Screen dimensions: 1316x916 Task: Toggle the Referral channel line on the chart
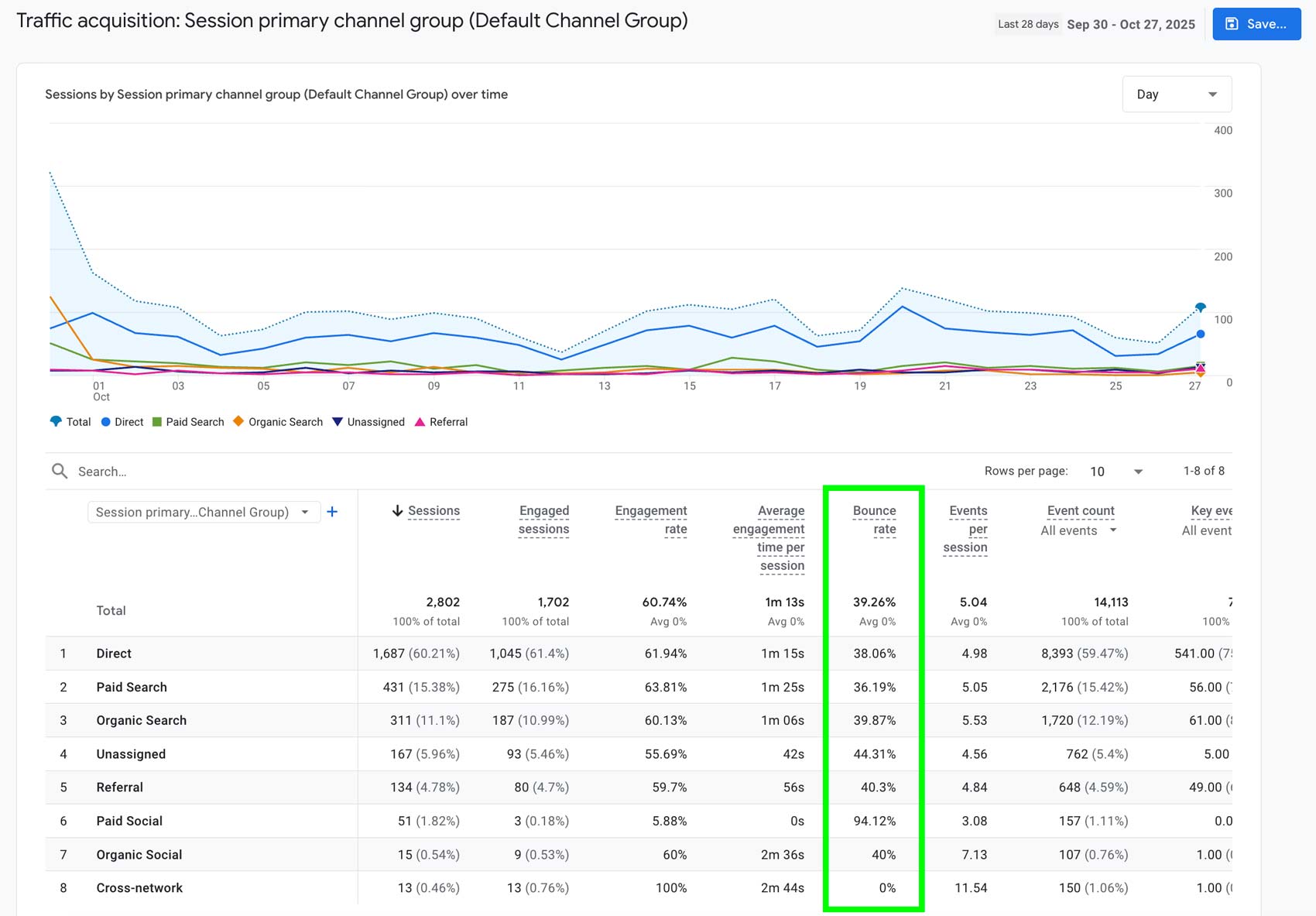click(441, 421)
